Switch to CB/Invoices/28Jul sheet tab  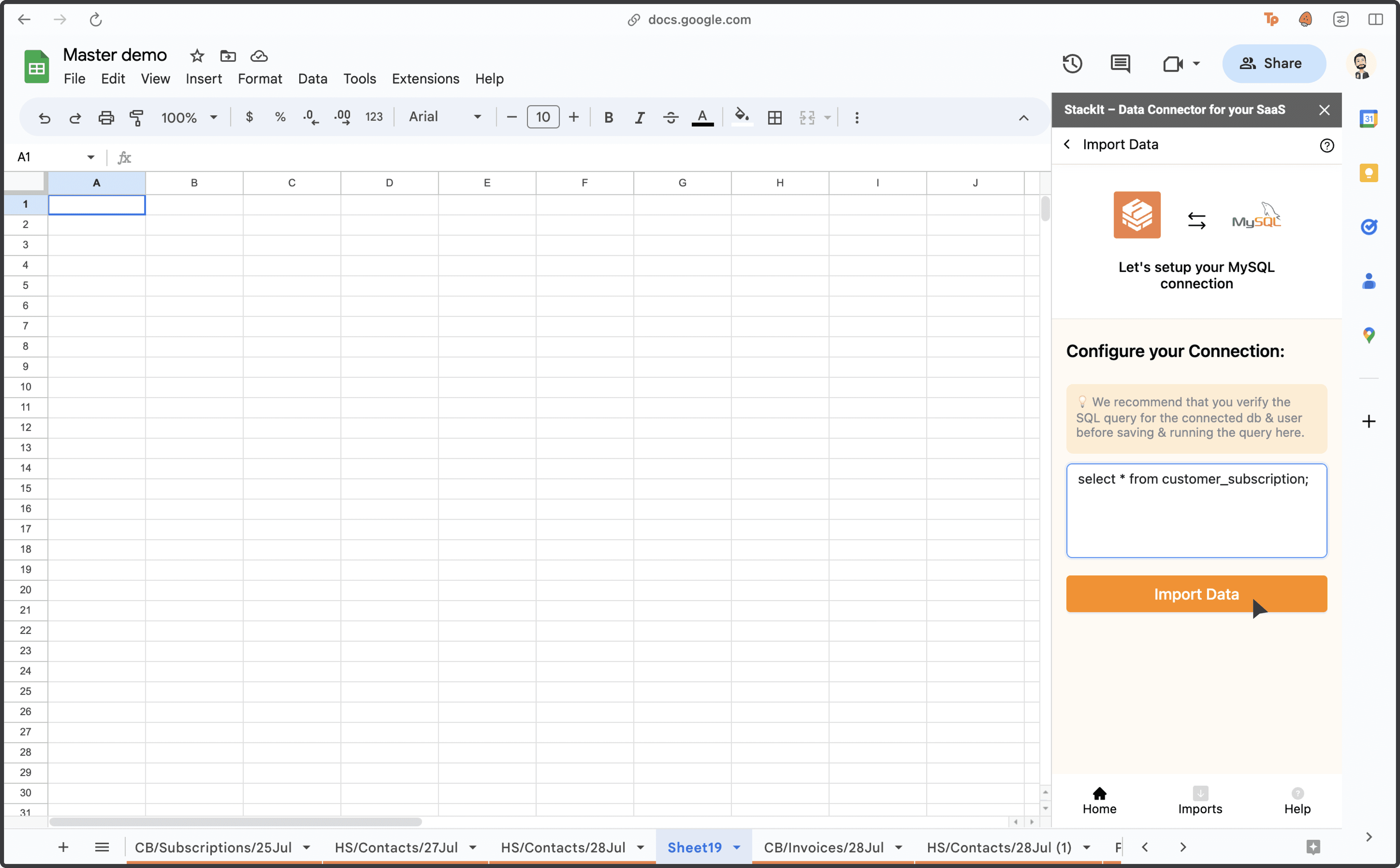(x=823, y=847)
